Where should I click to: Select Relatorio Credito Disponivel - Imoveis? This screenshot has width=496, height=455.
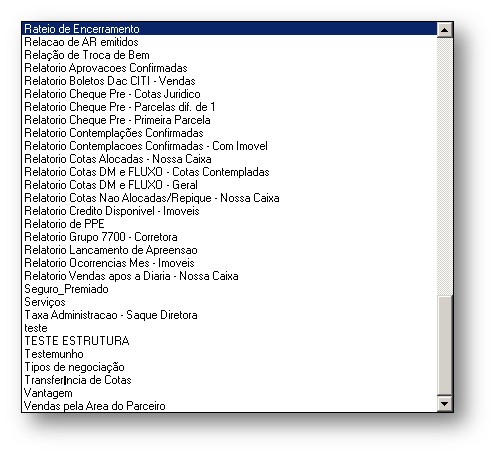pyautogui.click(x=229, y=211)
